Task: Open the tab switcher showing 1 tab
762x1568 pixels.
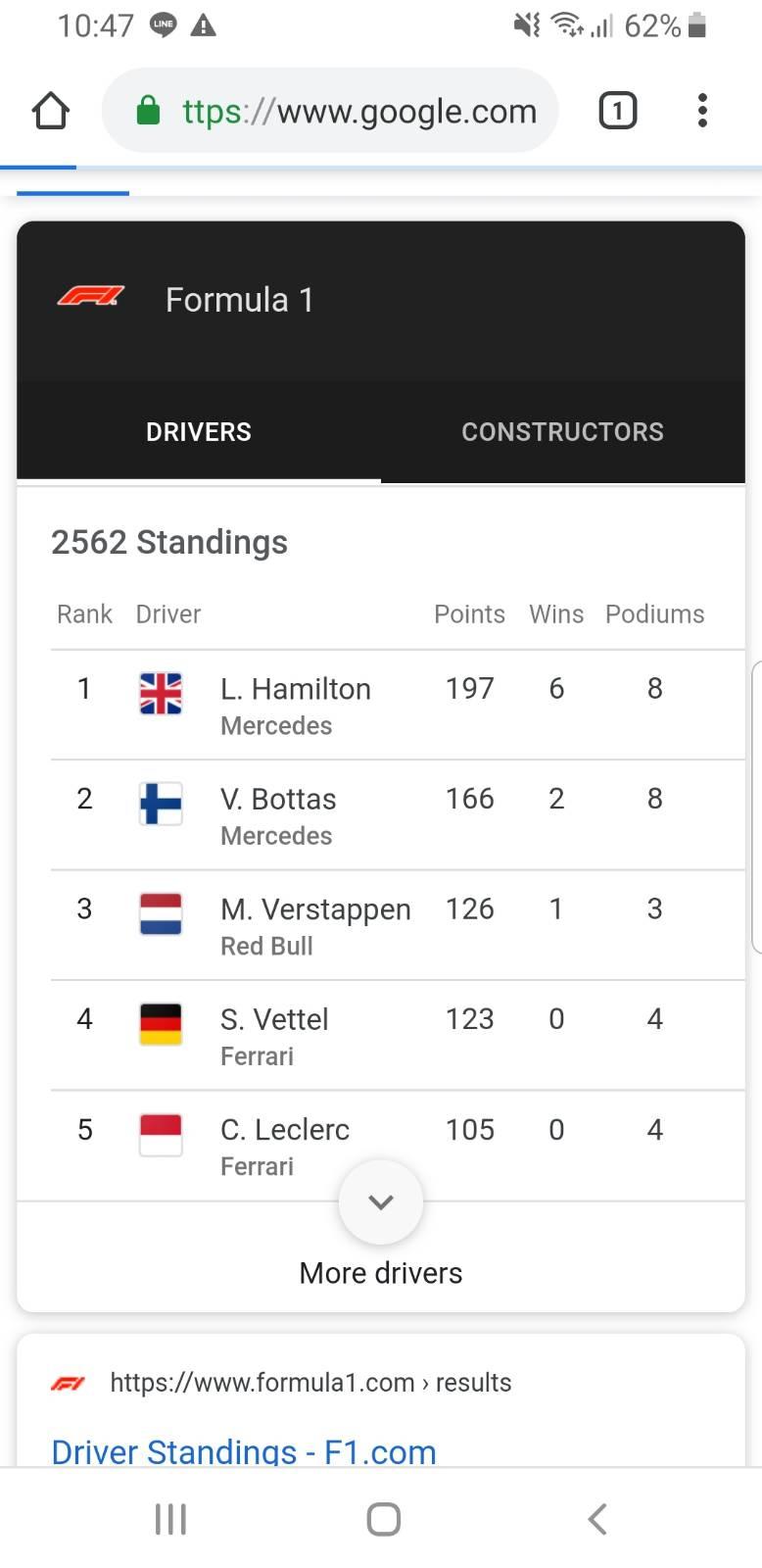Action: [x=617, y=111]
